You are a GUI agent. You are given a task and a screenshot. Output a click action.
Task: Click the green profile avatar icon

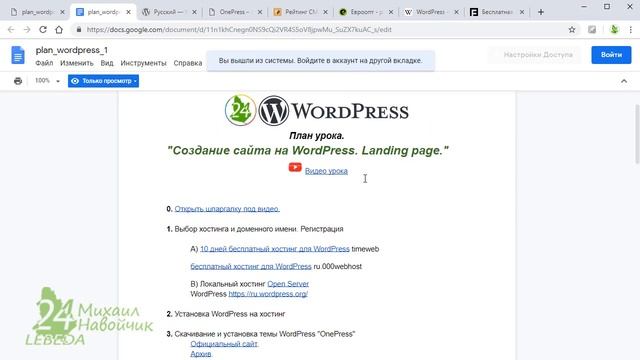[x=614, y=29]
